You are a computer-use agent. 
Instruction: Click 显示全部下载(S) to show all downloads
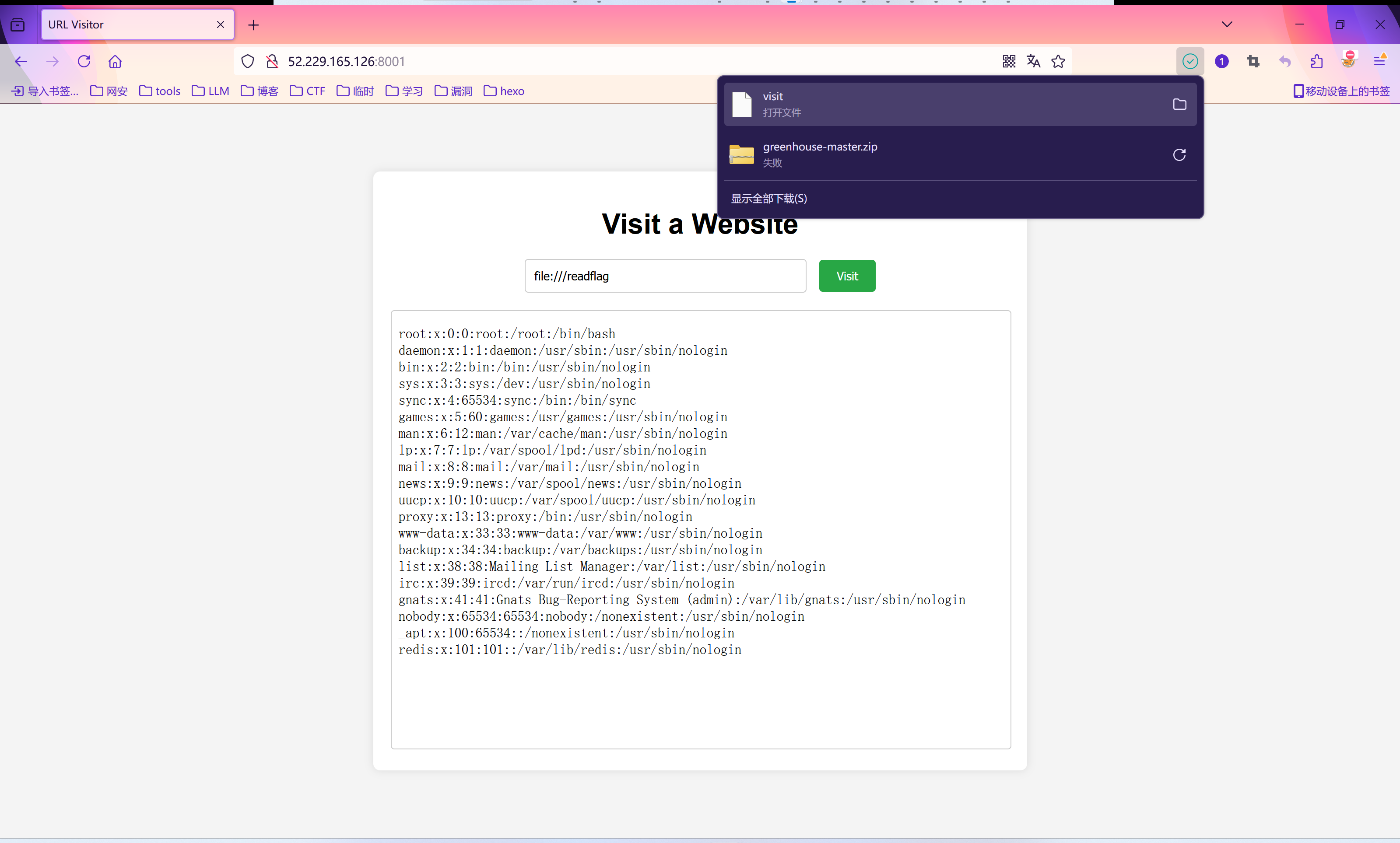pos(769,198)
